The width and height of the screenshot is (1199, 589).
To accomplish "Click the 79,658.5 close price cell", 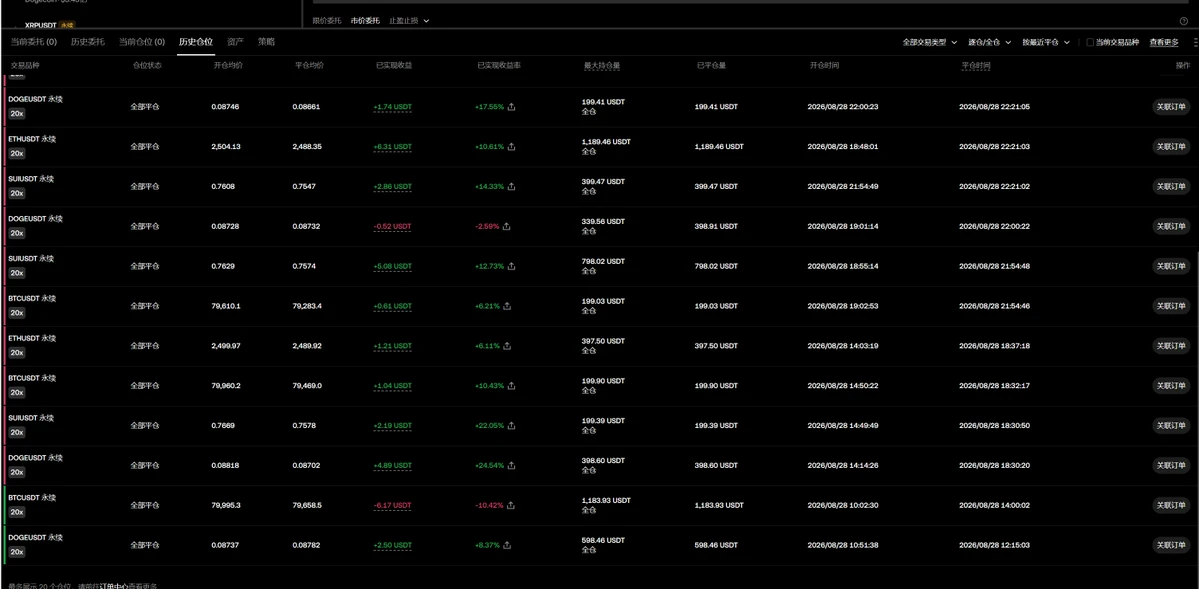I will pos(307,505).
